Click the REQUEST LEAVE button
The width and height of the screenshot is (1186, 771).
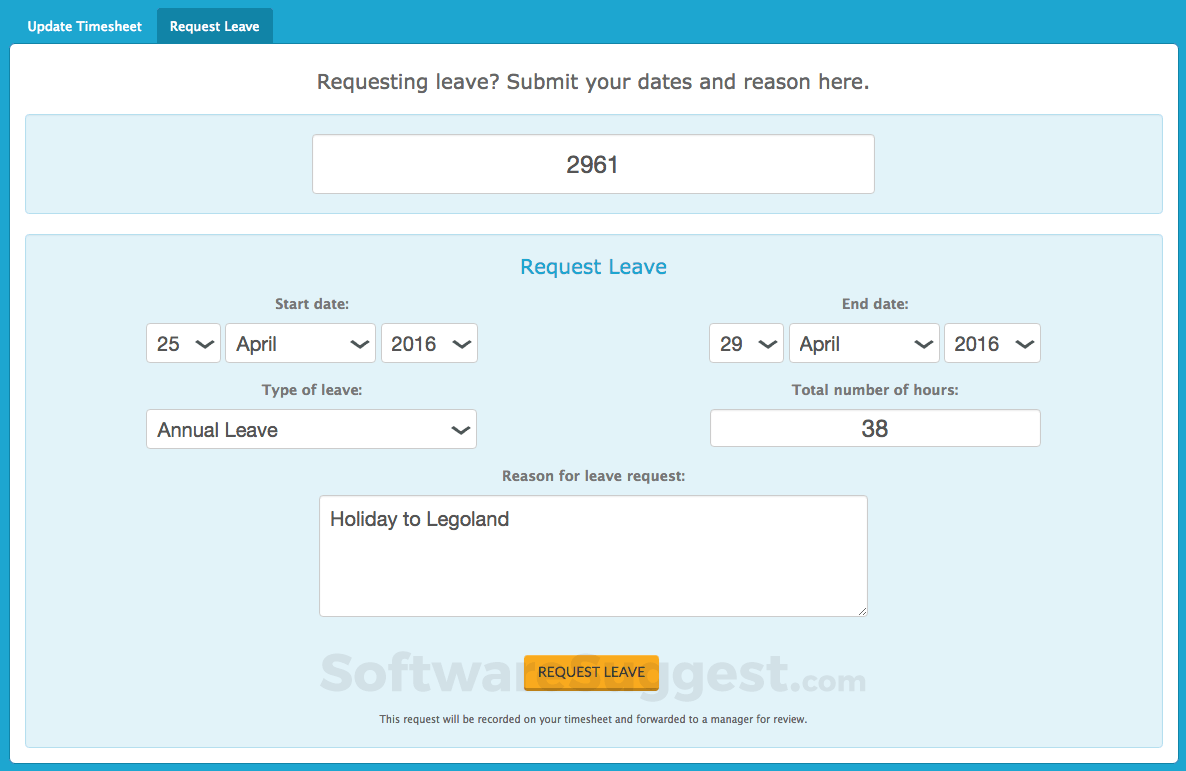591,672
